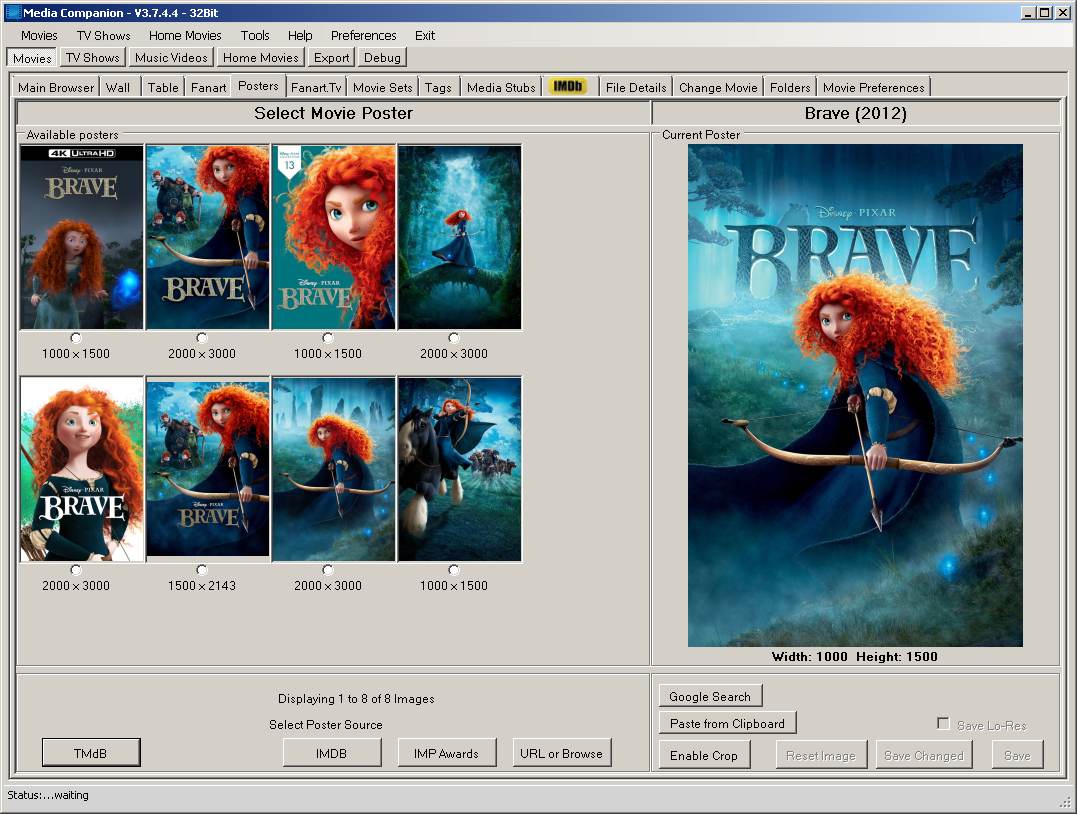The height and width of the screenshot is (814, 1077).
Task: Switch to the Music Videos tab
Action: tap(171, 58)
